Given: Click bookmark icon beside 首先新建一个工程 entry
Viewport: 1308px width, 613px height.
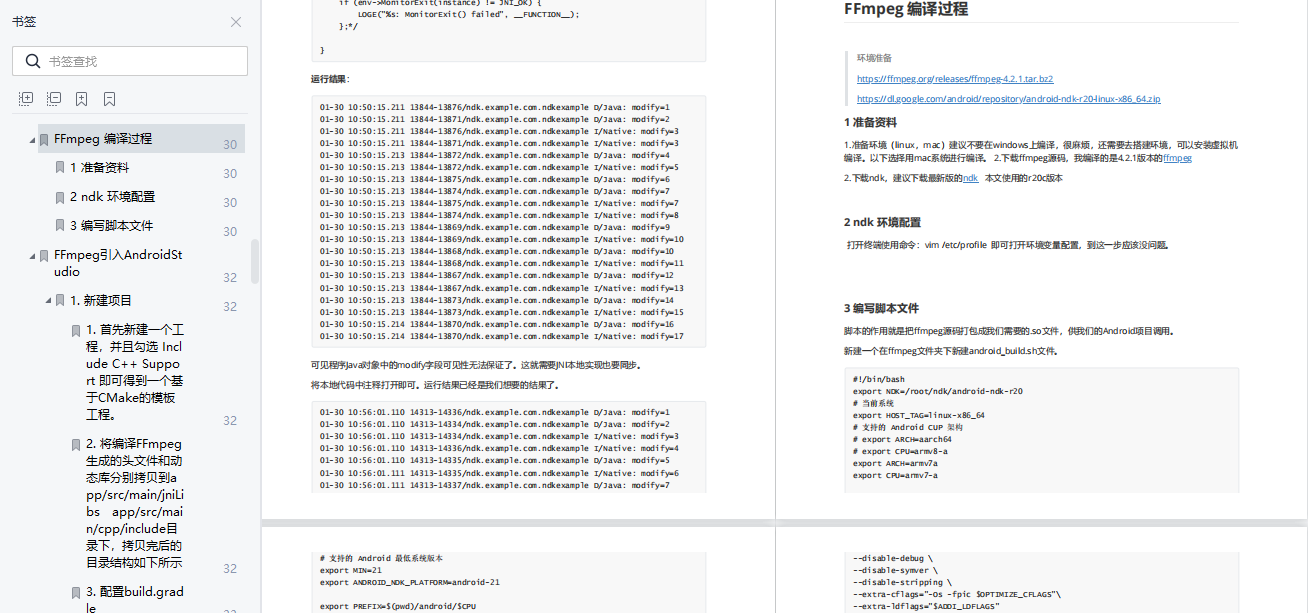Looking at the screenshot, I should click(x=76, y=330).
